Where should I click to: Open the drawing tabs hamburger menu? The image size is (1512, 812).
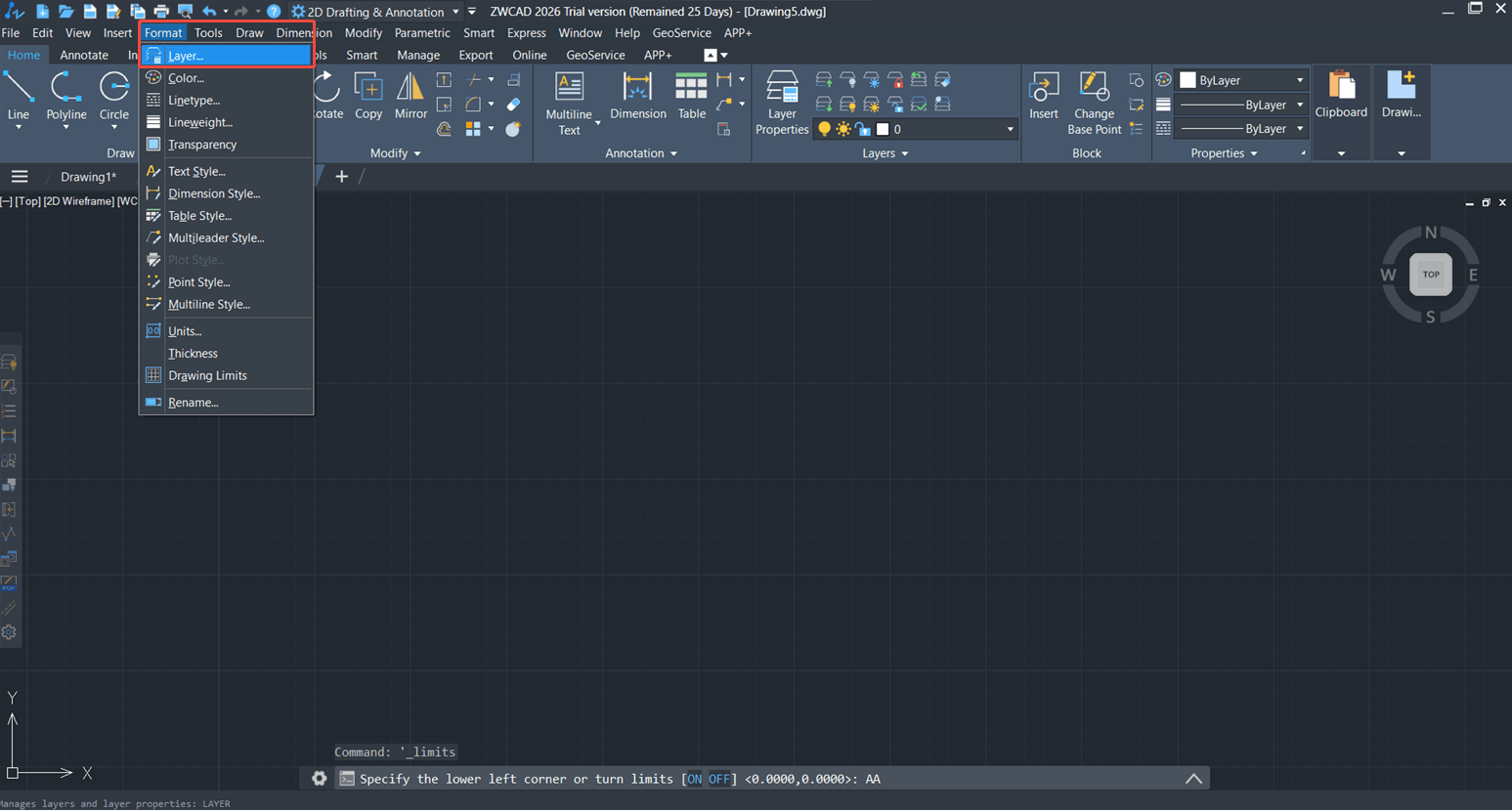tap(20, 177)
